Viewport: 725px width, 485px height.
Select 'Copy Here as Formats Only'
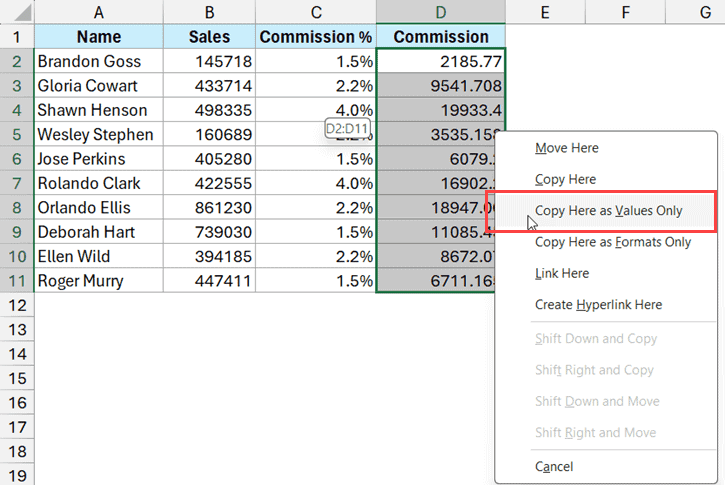(x=612, y=242)
